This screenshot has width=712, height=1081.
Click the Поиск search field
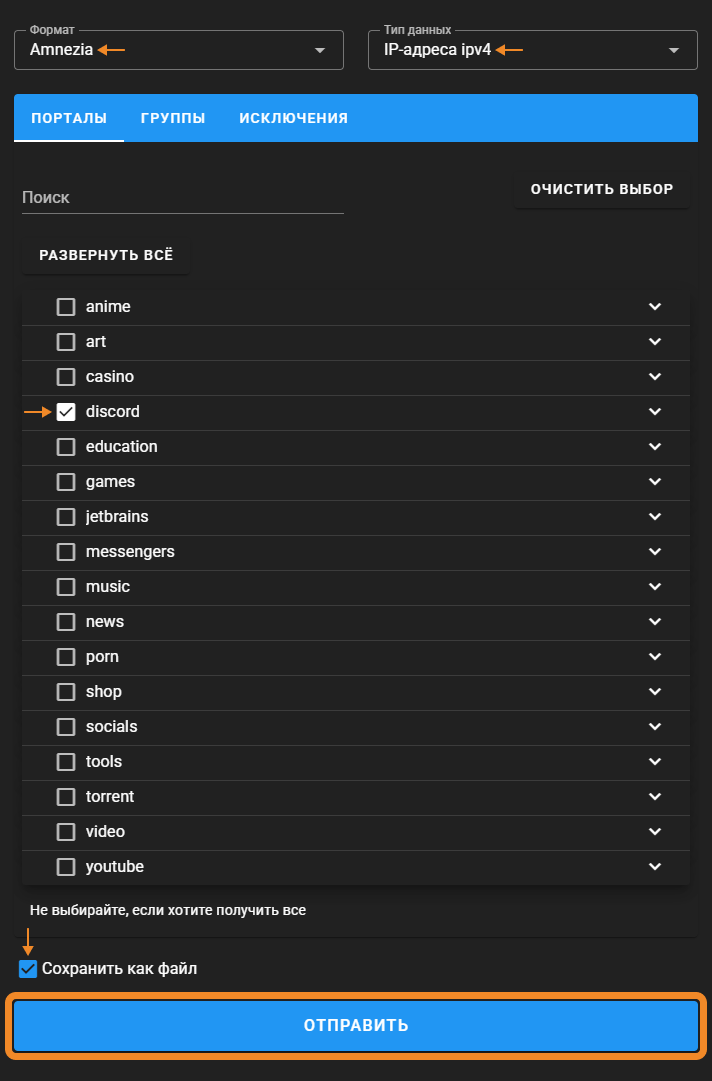coord(183,198)
